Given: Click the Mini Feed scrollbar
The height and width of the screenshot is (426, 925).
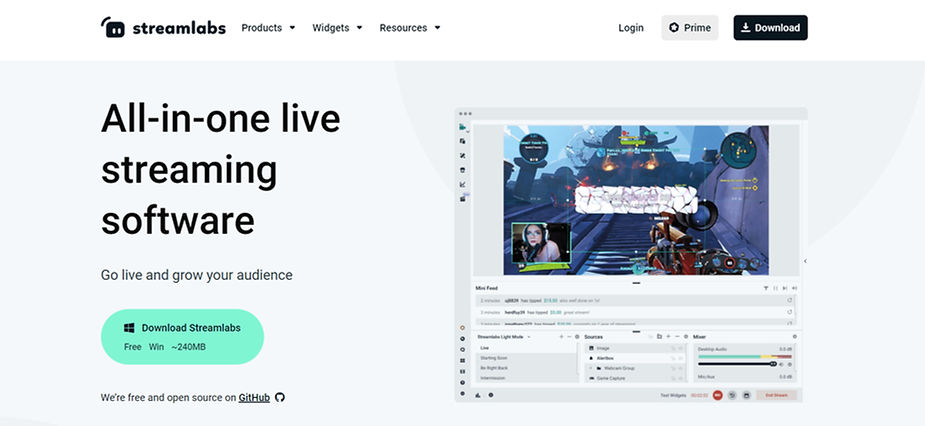Looking at the screenshot, I should (x=796, y=307).
